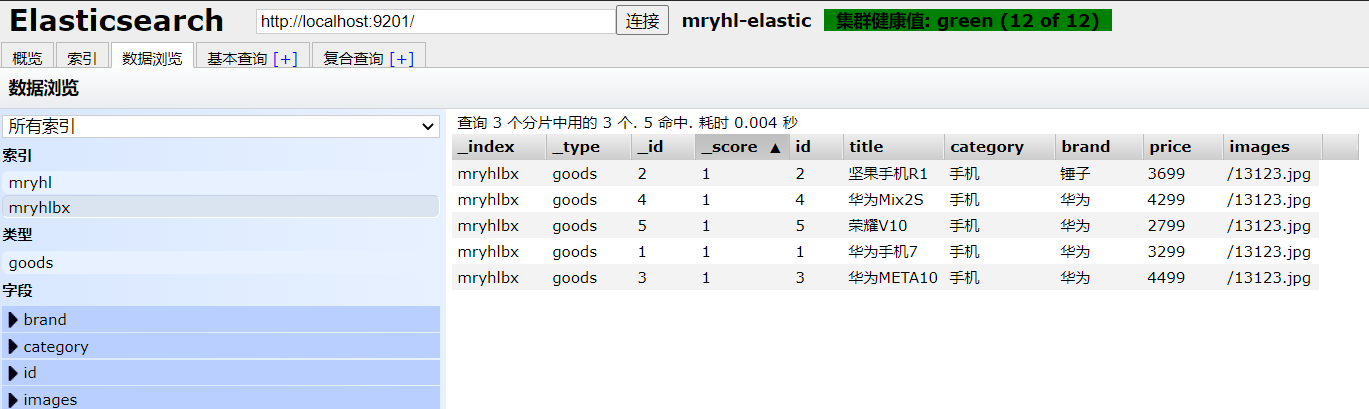The width and height of the screenshot is (1369, 409).
Task: Sort by the title column header
Action: [893, 147]
